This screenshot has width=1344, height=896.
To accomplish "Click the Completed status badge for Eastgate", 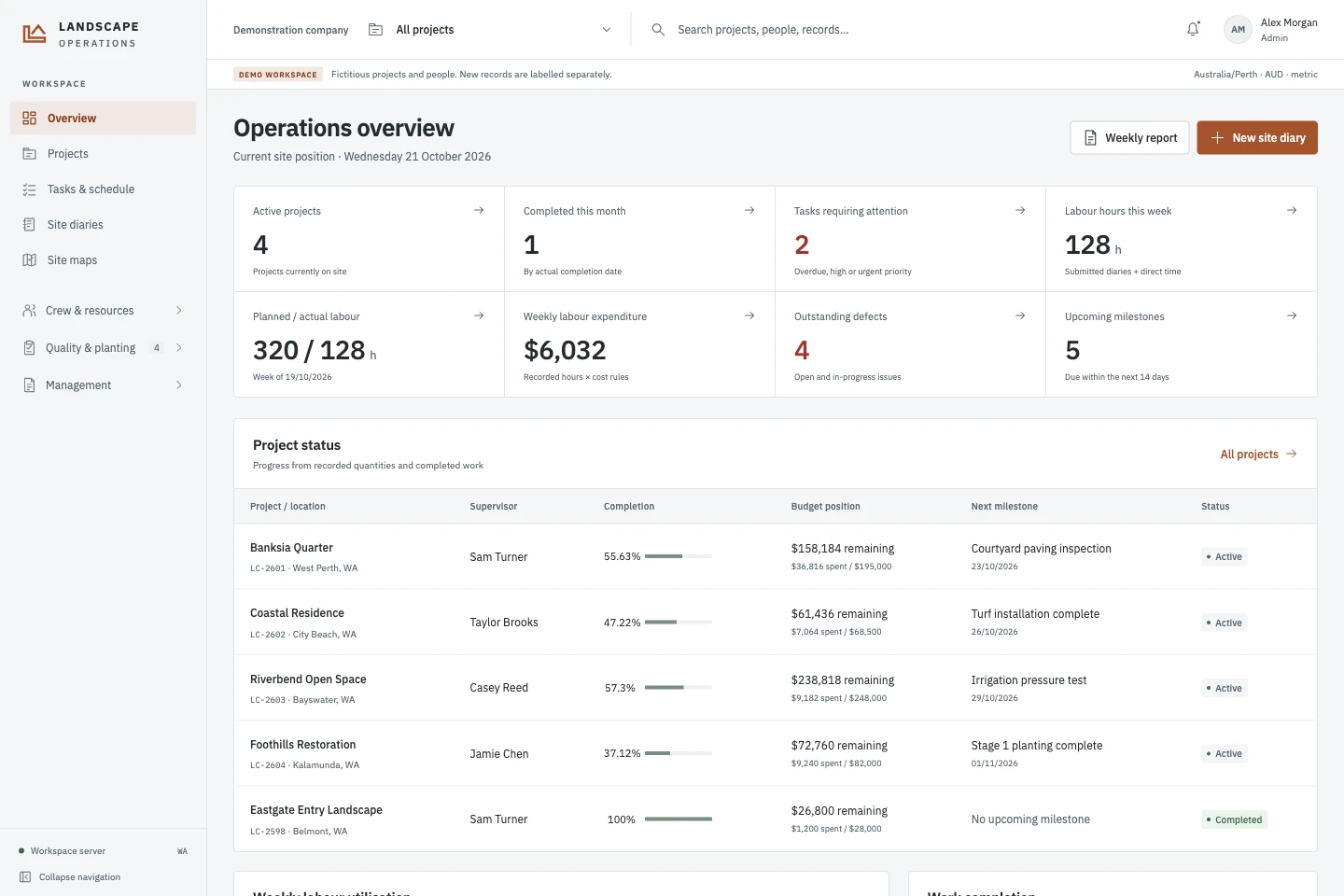I will [1234, 820].
